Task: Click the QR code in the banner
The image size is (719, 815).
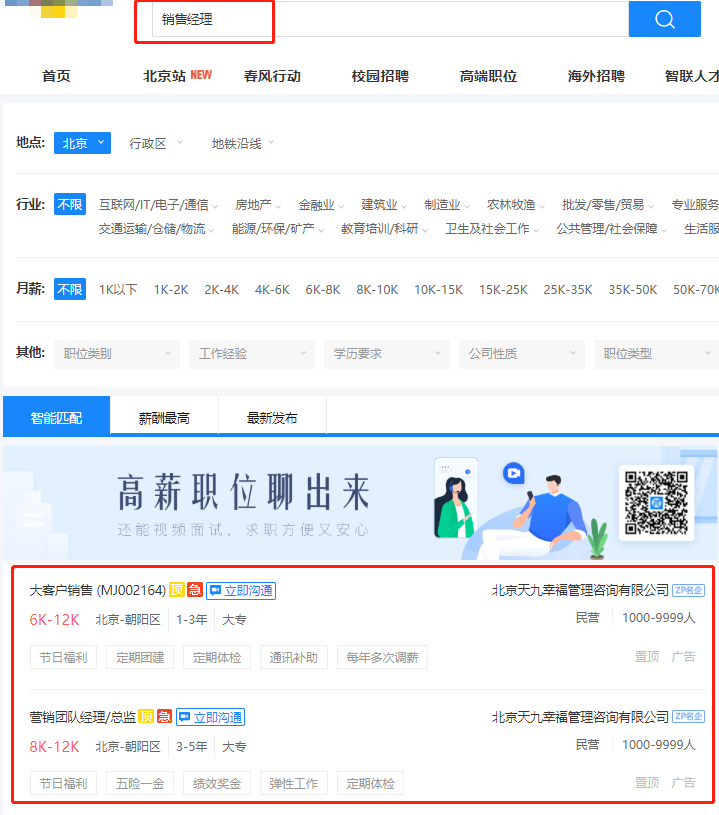Action: coord(656,503)
